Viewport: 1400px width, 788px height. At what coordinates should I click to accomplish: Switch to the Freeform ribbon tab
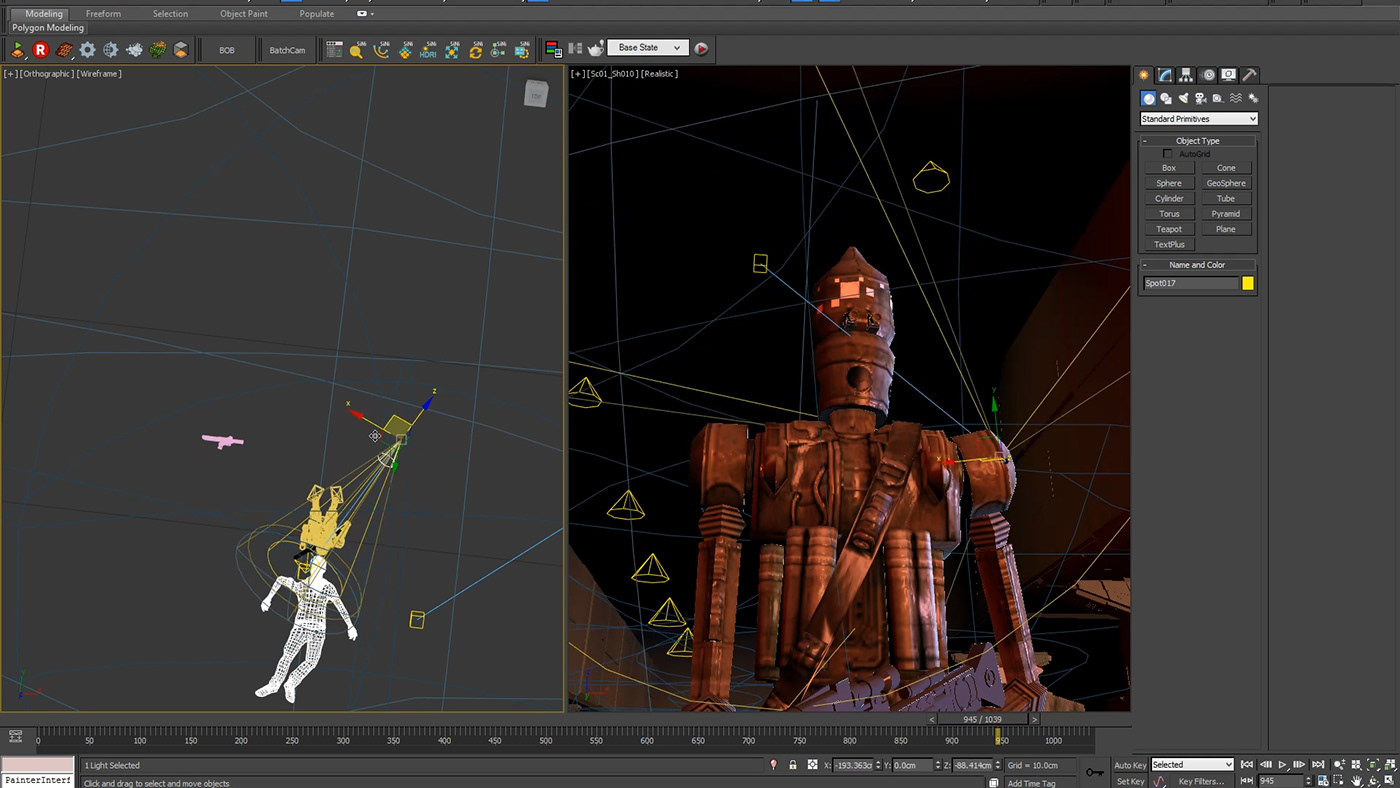(103, 14)
